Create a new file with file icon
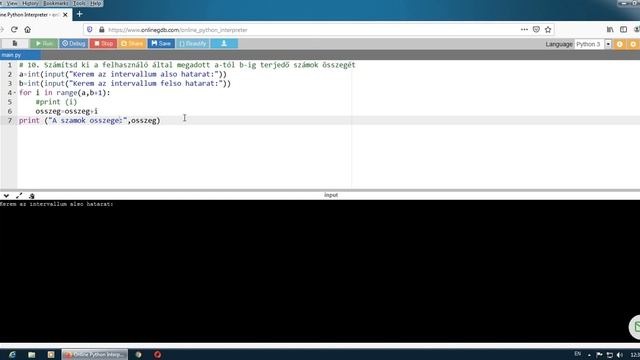 [x=15, y=44]
